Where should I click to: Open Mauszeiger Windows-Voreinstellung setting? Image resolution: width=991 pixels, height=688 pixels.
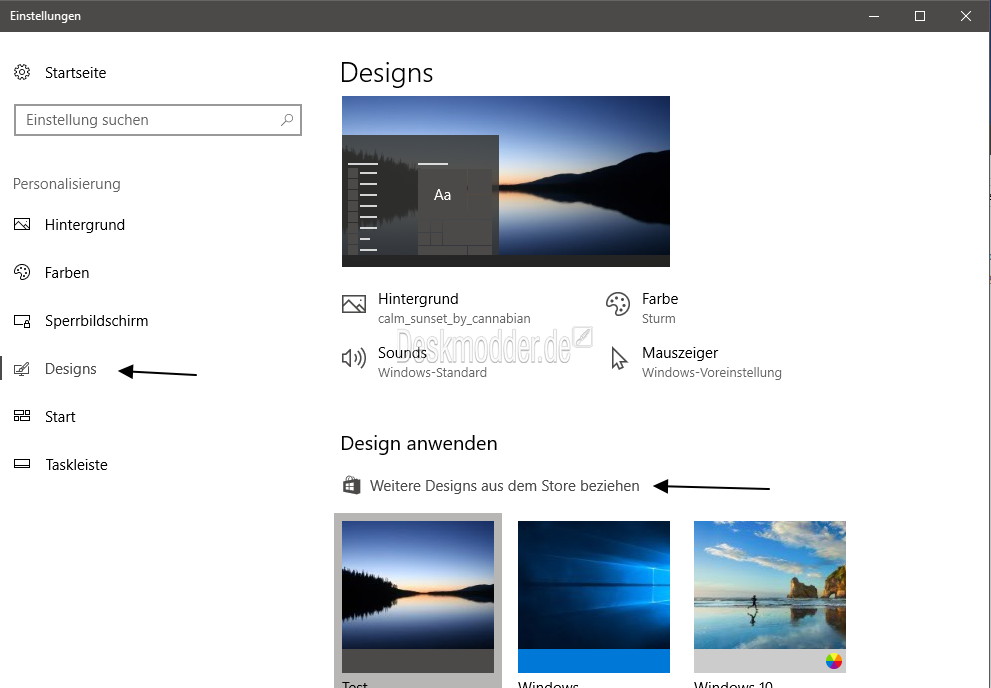(x=694, y=362)
